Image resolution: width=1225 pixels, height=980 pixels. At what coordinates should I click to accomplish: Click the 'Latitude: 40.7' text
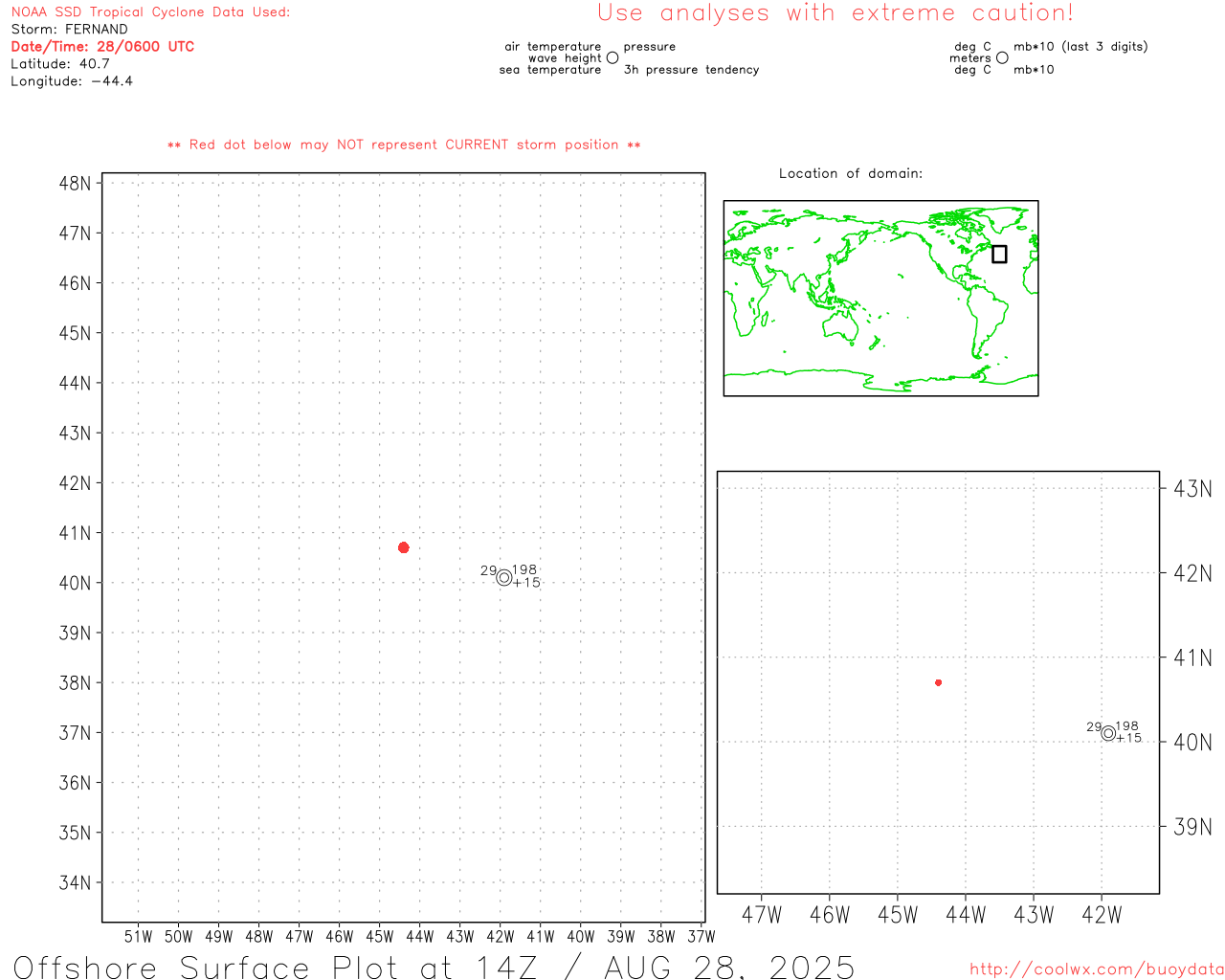(60, 64)
